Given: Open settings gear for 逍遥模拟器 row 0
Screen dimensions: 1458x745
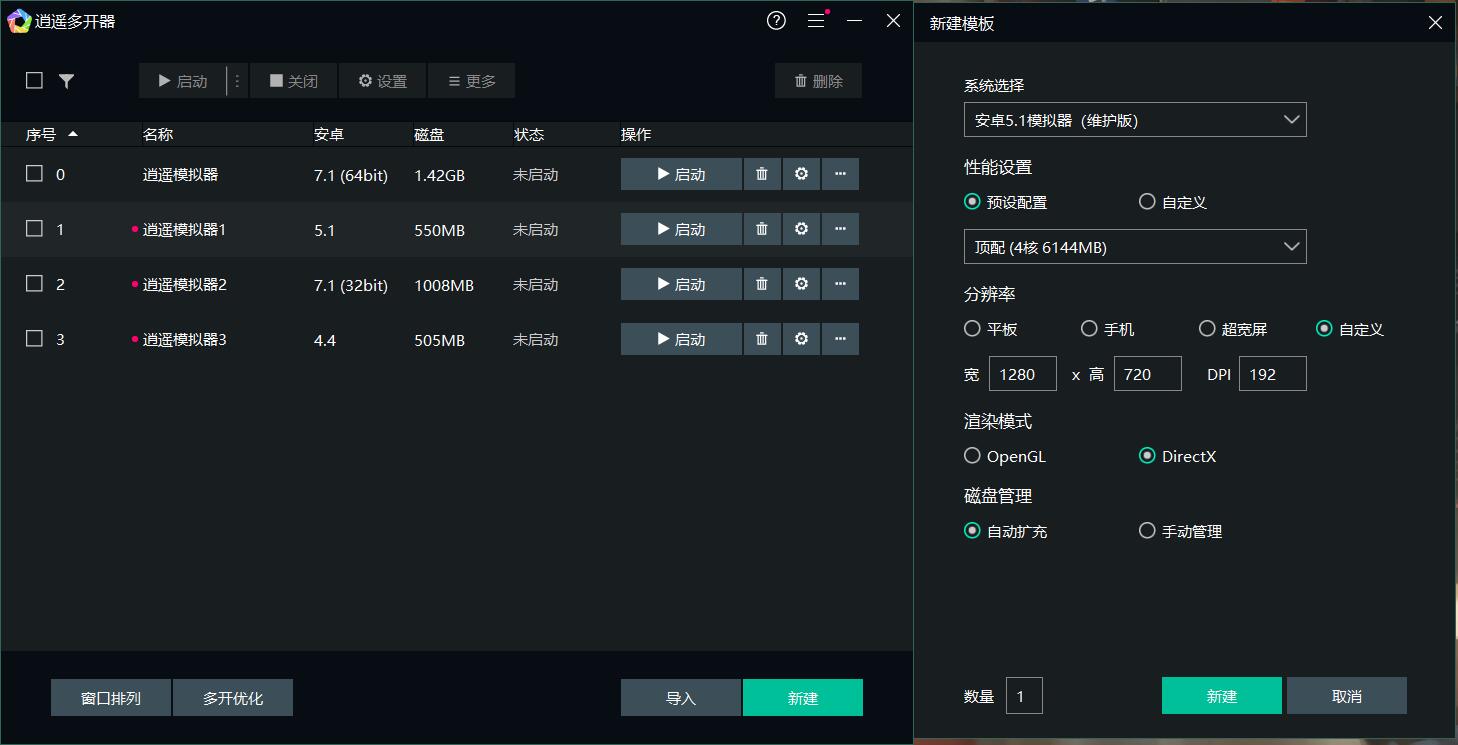Looking at the screenshot, I should coord(801,174).
